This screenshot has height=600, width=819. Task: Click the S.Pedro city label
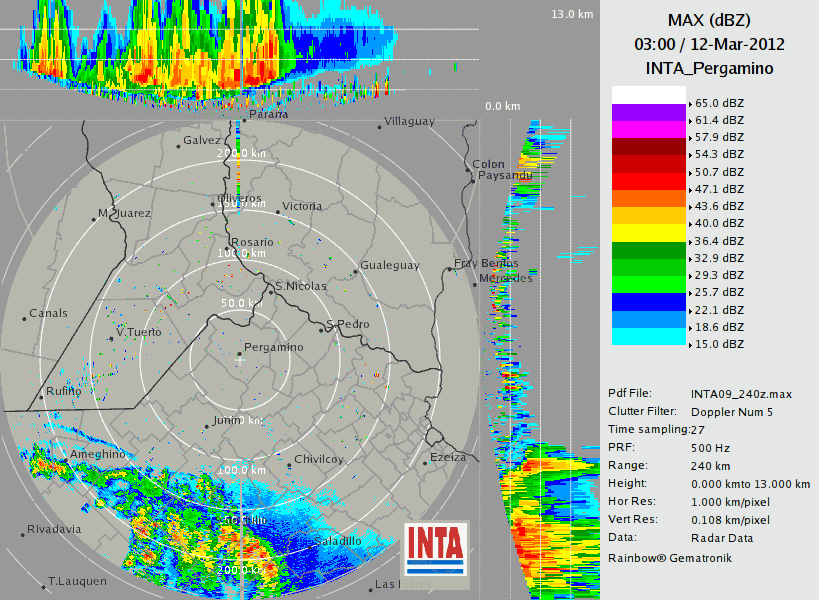point(348,324)
